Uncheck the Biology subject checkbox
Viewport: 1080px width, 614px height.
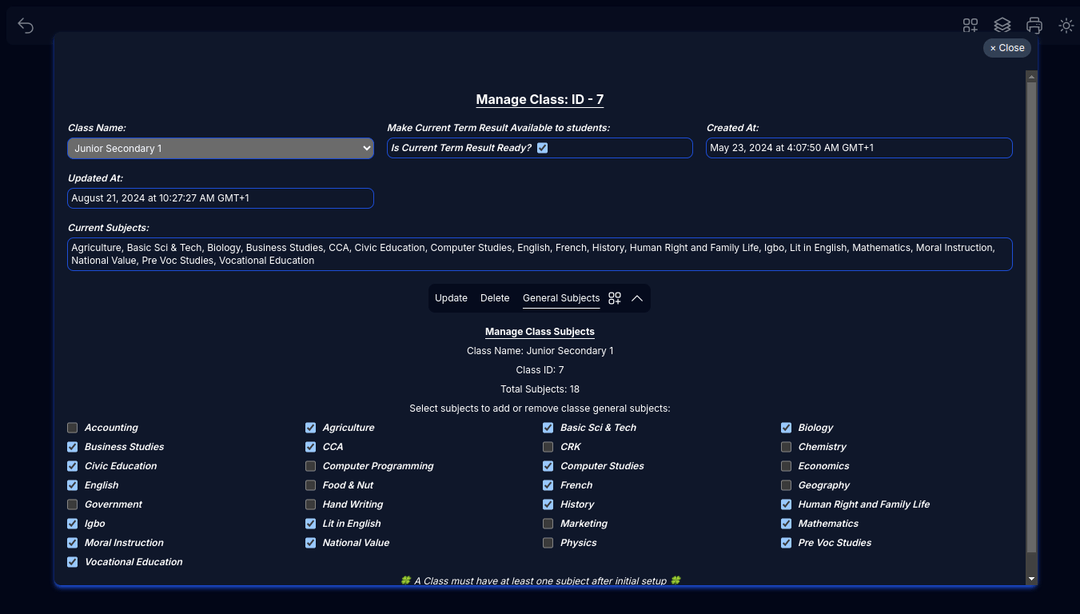click(x=786, y=428)
